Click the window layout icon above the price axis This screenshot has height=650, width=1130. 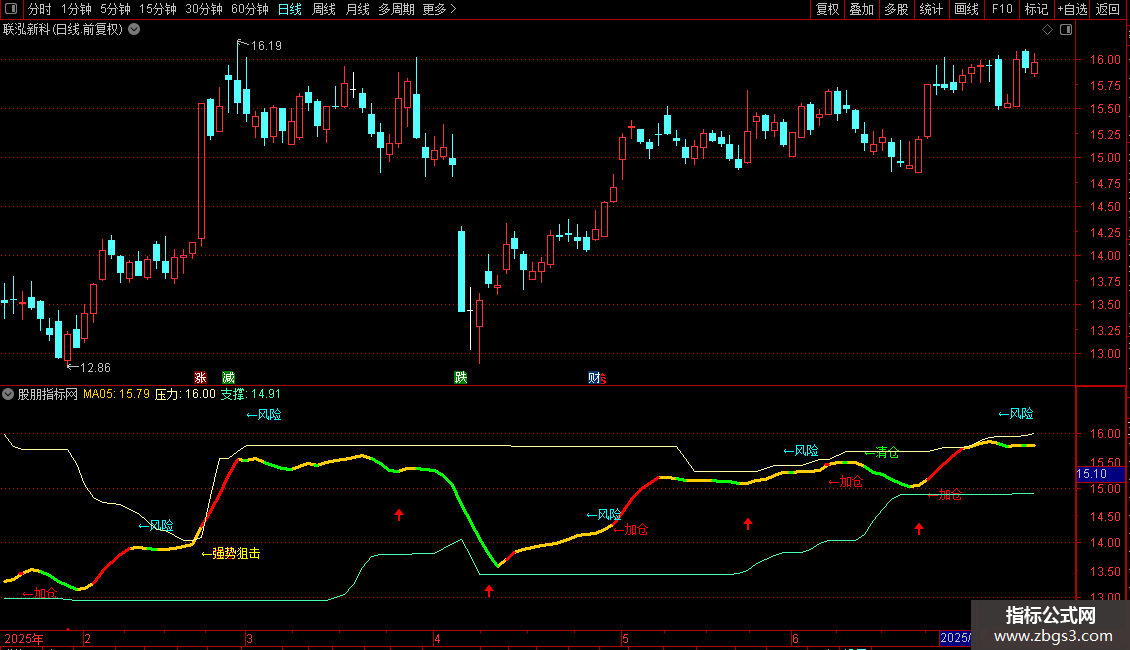point(1066,30)
